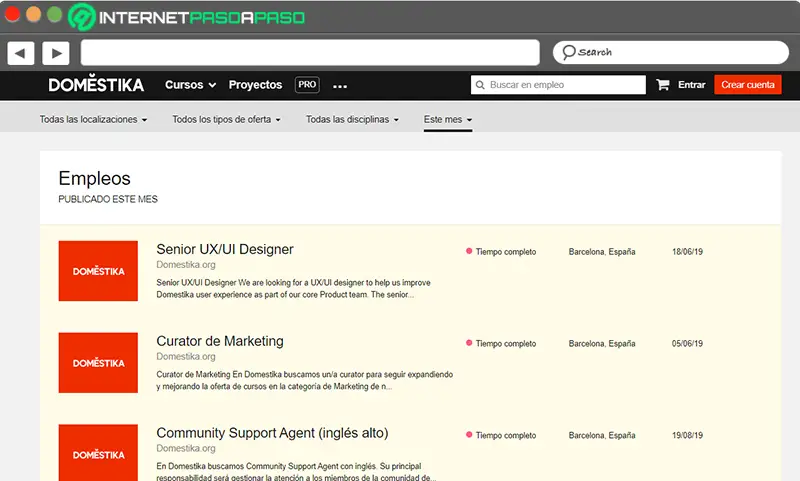
Task: Open the three-dots more menu
Action: (x=340, y=86)
